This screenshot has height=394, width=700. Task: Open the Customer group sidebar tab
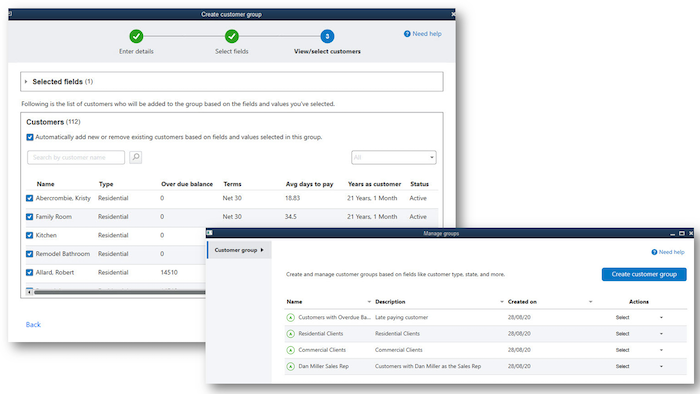[x=239, y=250]
